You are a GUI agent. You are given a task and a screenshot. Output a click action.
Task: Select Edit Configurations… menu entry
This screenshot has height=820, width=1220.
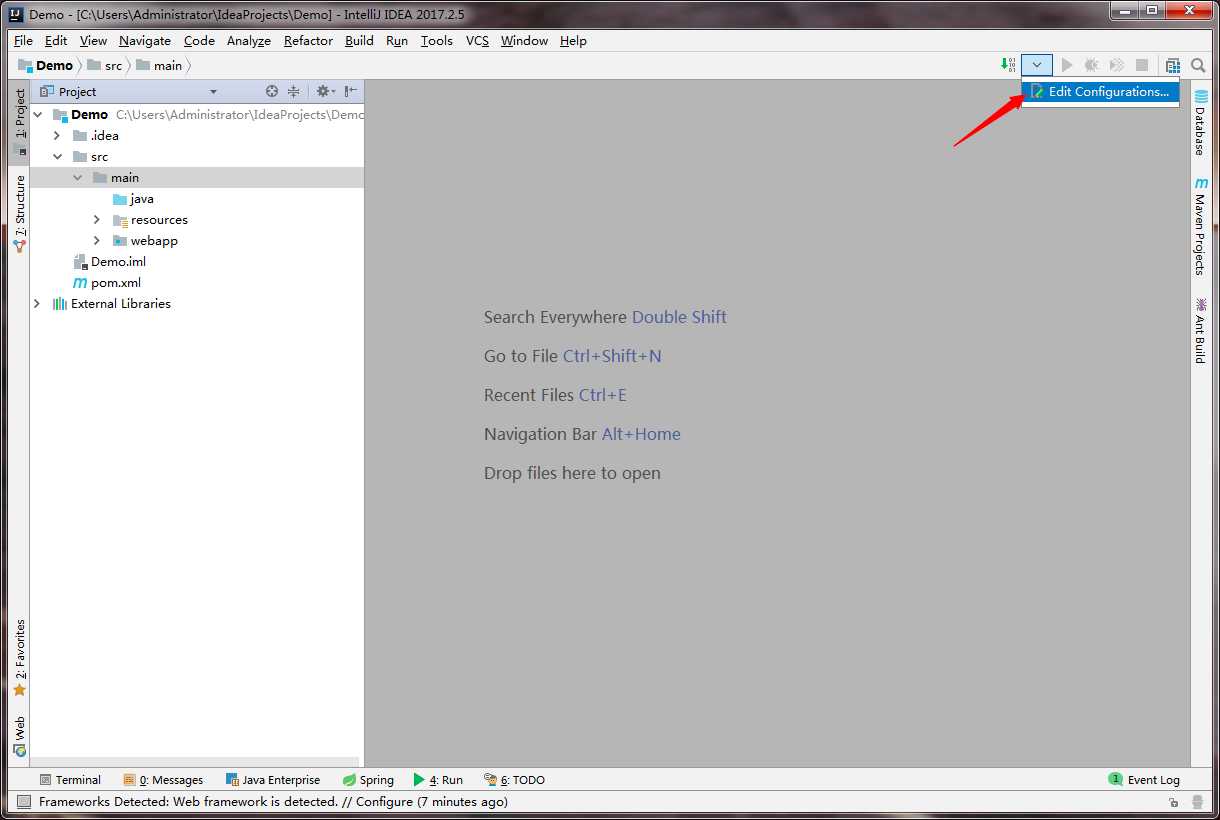coord(1100,91)
